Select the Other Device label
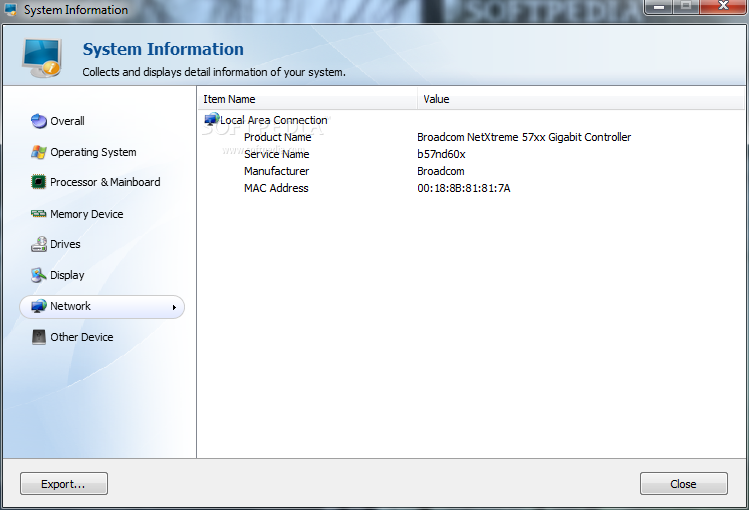 pos(82,337)
